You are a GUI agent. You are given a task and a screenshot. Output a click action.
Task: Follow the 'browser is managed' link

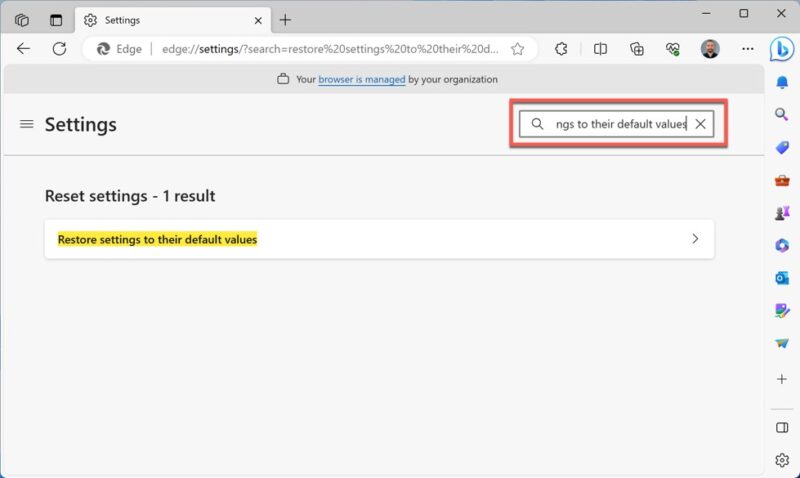pos(362,80)
